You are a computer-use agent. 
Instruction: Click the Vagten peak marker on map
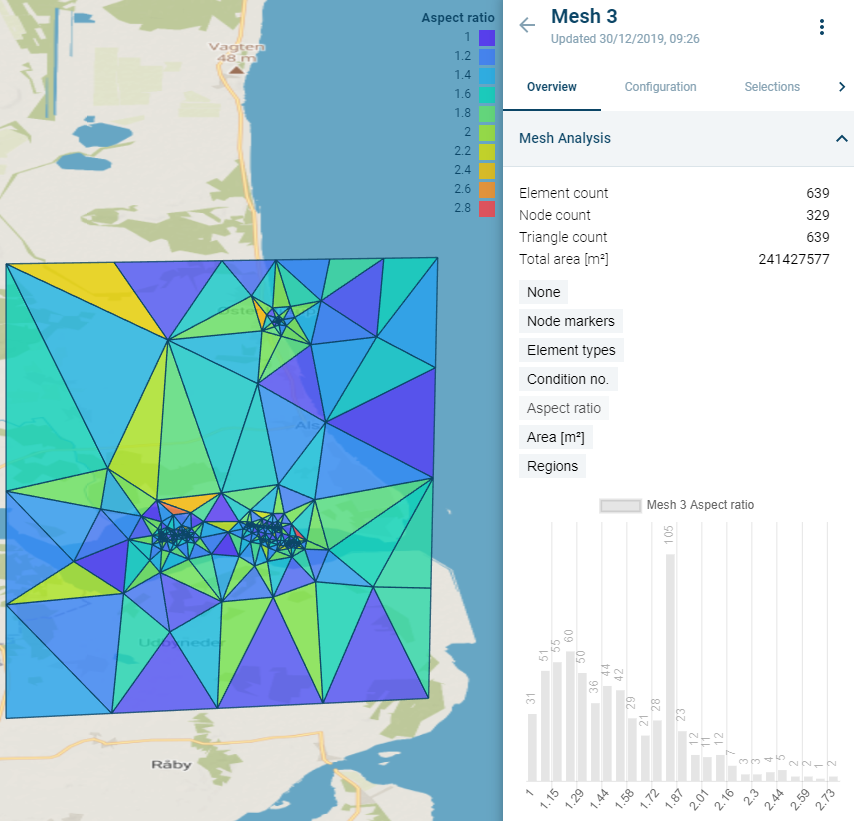pos(235,71)
